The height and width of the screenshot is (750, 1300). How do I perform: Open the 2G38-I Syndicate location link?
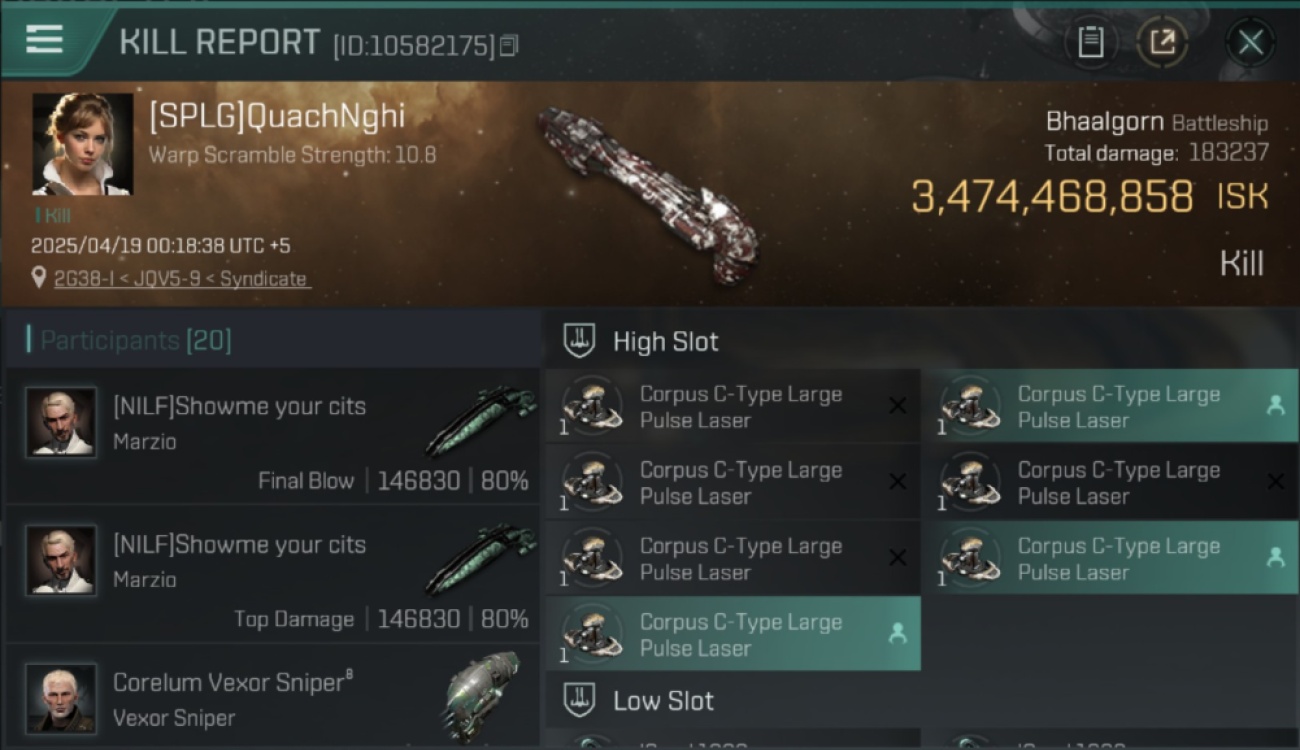click(181, 279)
